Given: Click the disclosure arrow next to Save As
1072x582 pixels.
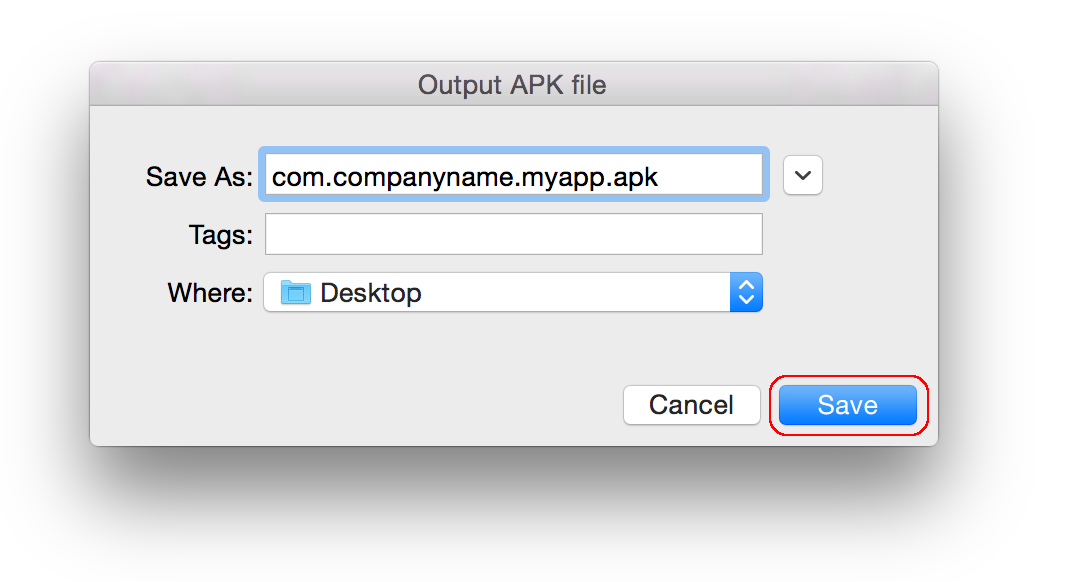Looking at the screenshot, I should tap(803, 175).
